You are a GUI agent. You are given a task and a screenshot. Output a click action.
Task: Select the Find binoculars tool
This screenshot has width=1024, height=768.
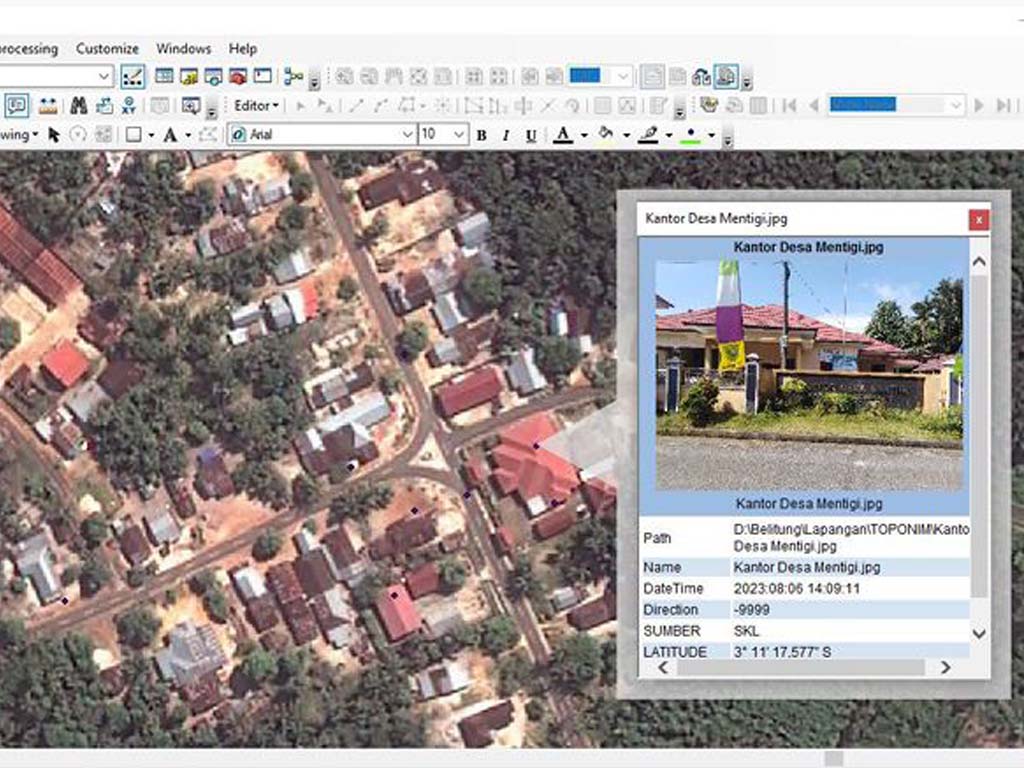tap(78, 106)
